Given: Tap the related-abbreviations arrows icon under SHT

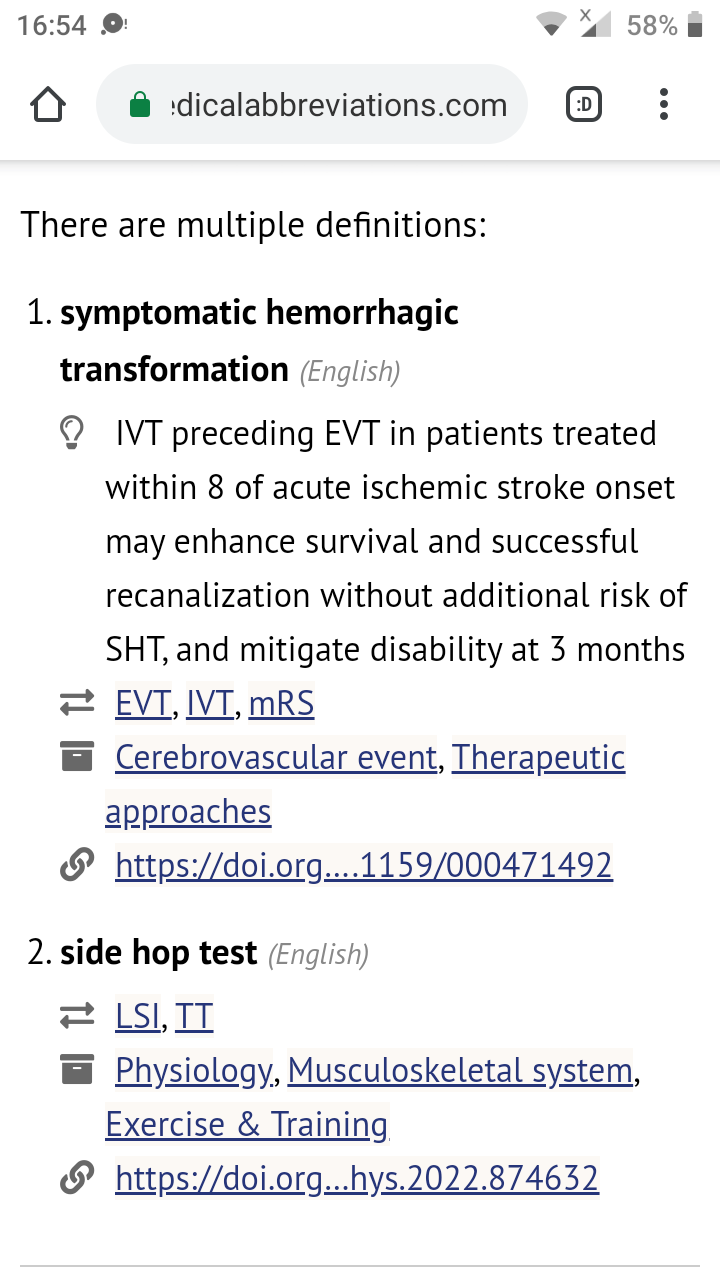Looking at the screenshot, I should click(77, 704).
